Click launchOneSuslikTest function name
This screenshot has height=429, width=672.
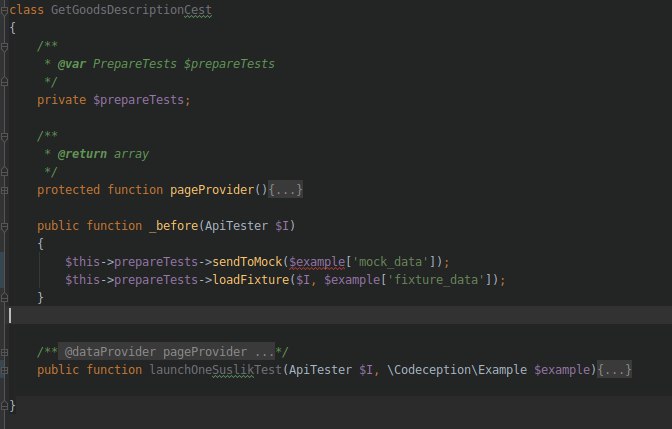(216, 370)
